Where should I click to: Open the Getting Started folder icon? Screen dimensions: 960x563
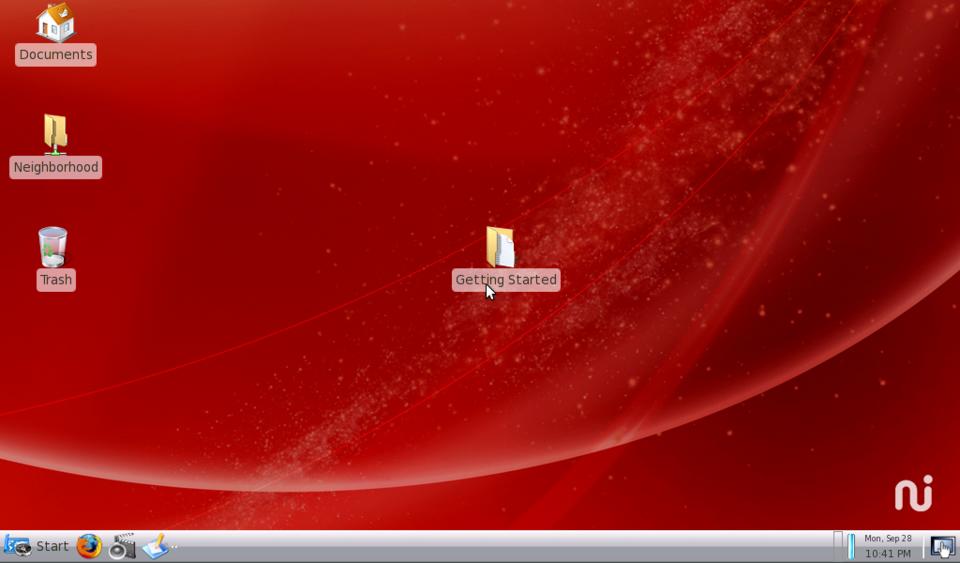coord(500,246)
